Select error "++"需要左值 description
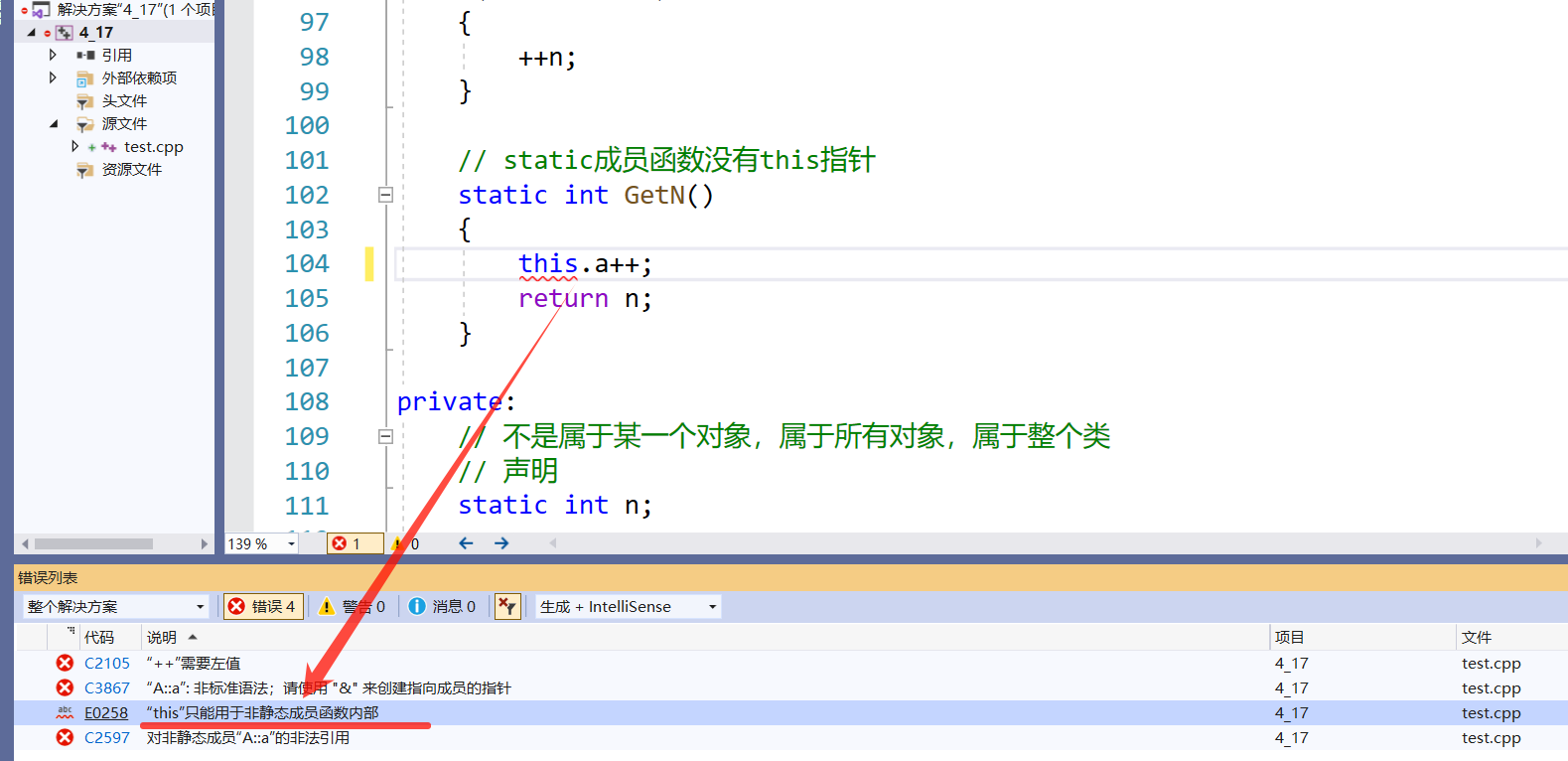 [194, 663]
